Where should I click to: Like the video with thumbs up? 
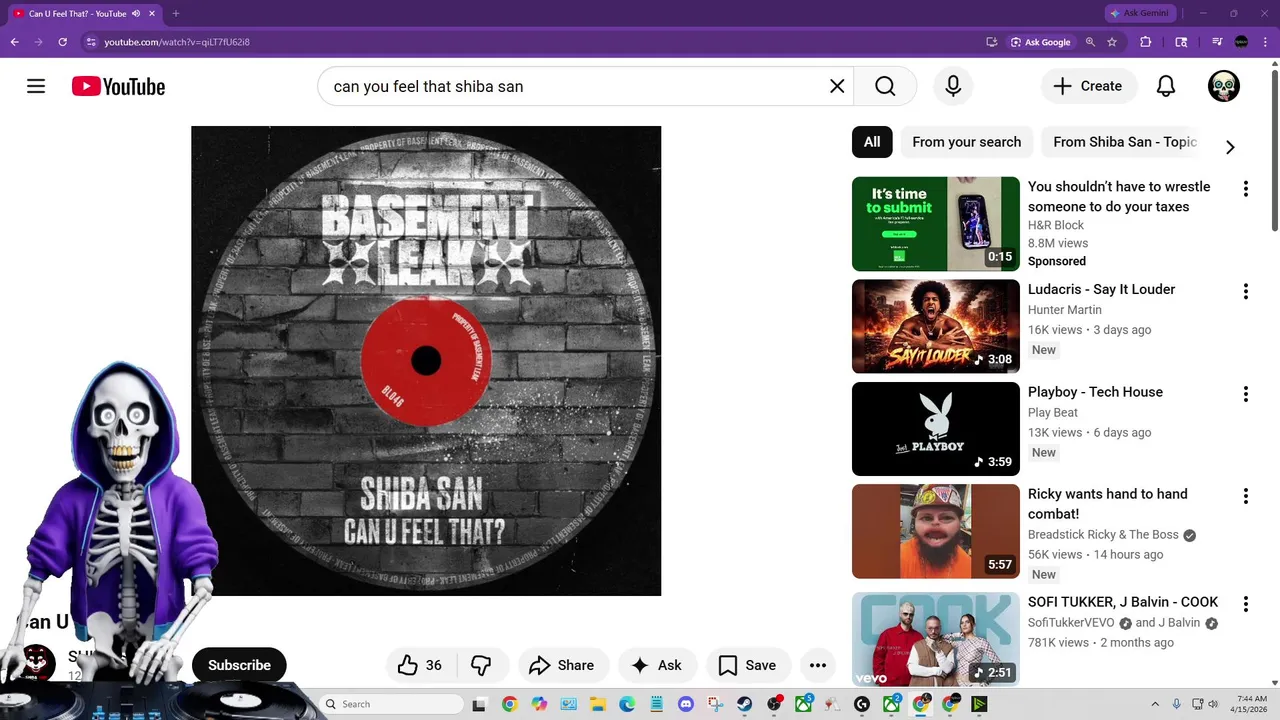coord(420,665)
